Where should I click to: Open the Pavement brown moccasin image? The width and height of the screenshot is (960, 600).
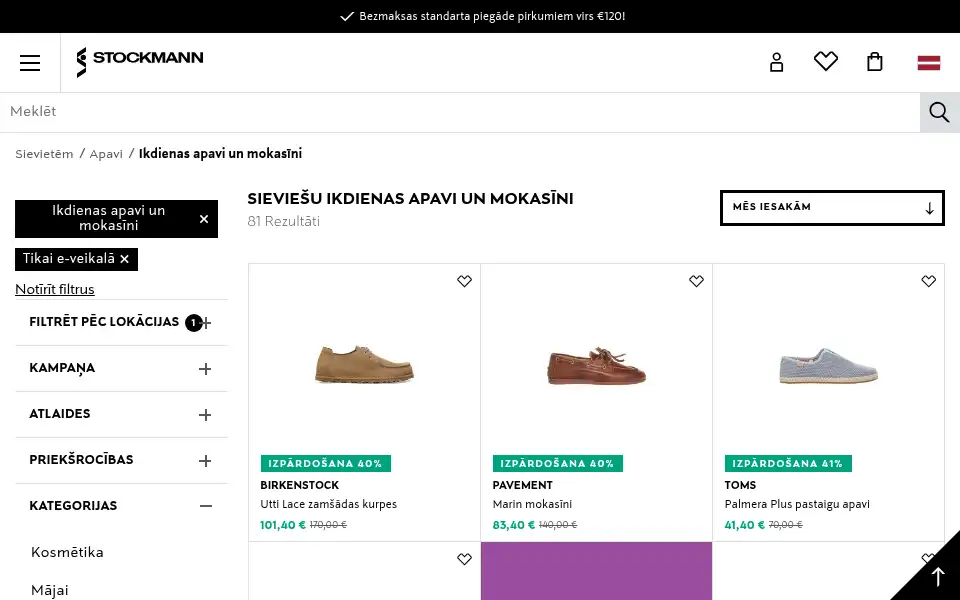pos(596,366)
